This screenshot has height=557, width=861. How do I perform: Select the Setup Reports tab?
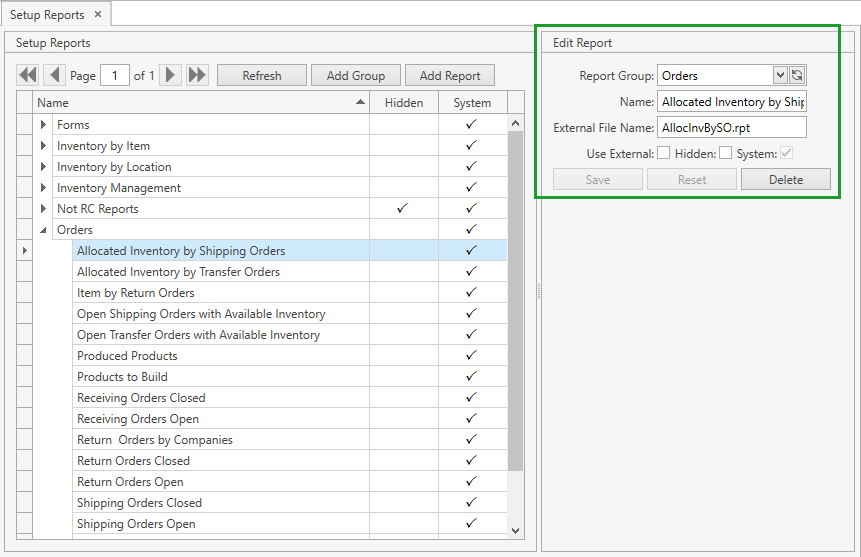point(47,15)
